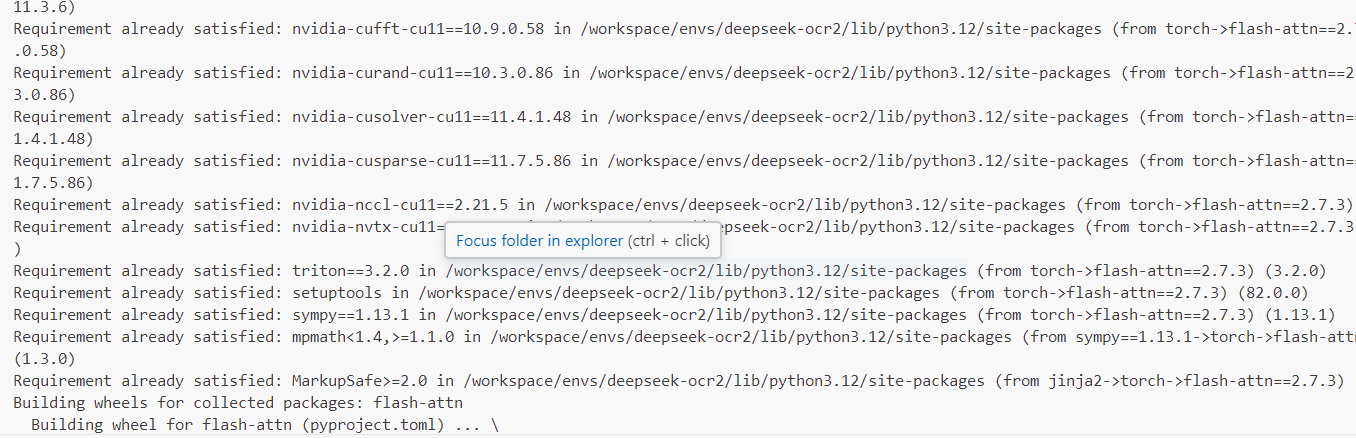
Task: Click the text 'nvidia-nccl-cu11==2.21.5'
Action: tap(400, 205)
